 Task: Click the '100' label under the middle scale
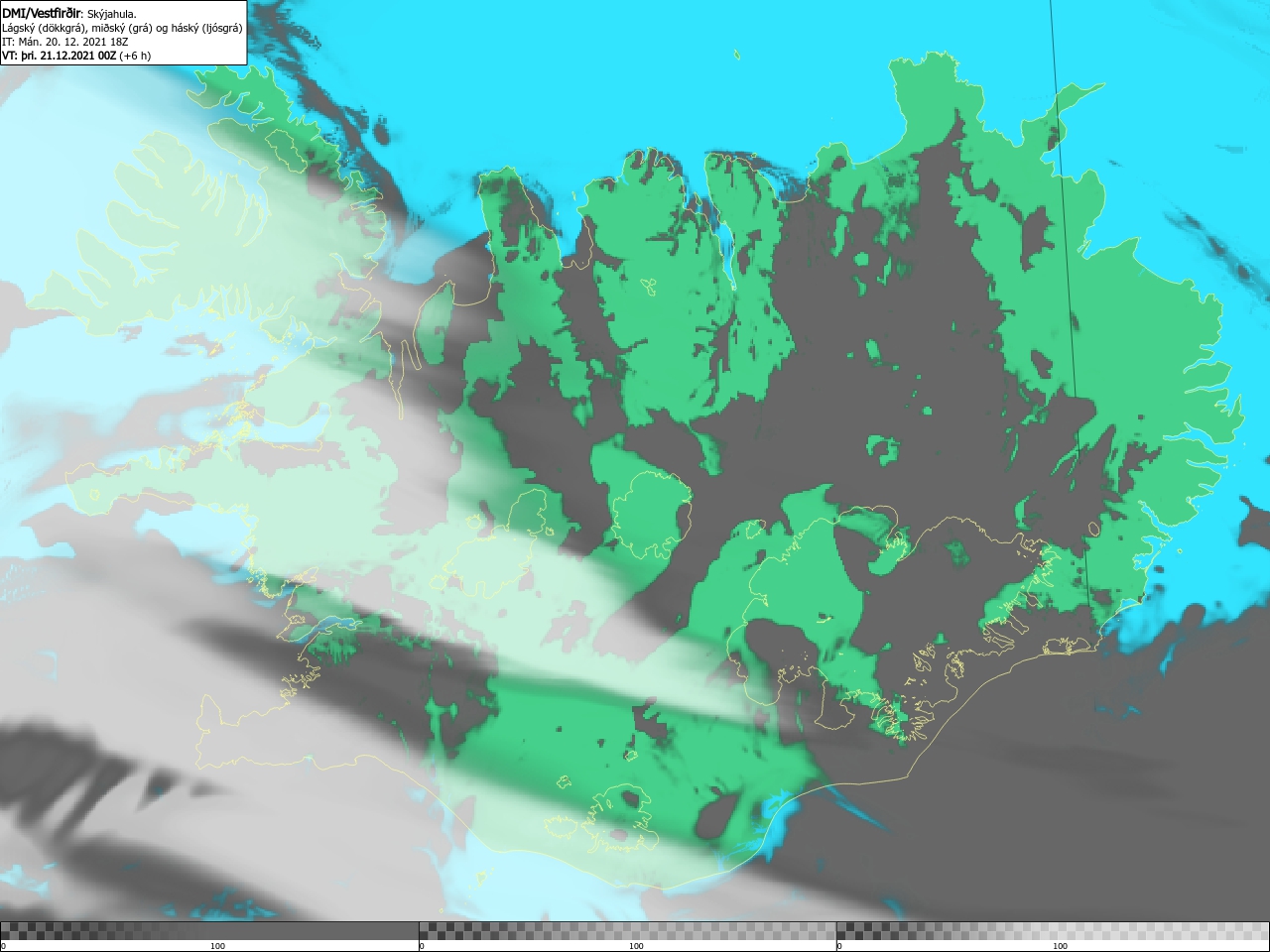coord(636,946)
